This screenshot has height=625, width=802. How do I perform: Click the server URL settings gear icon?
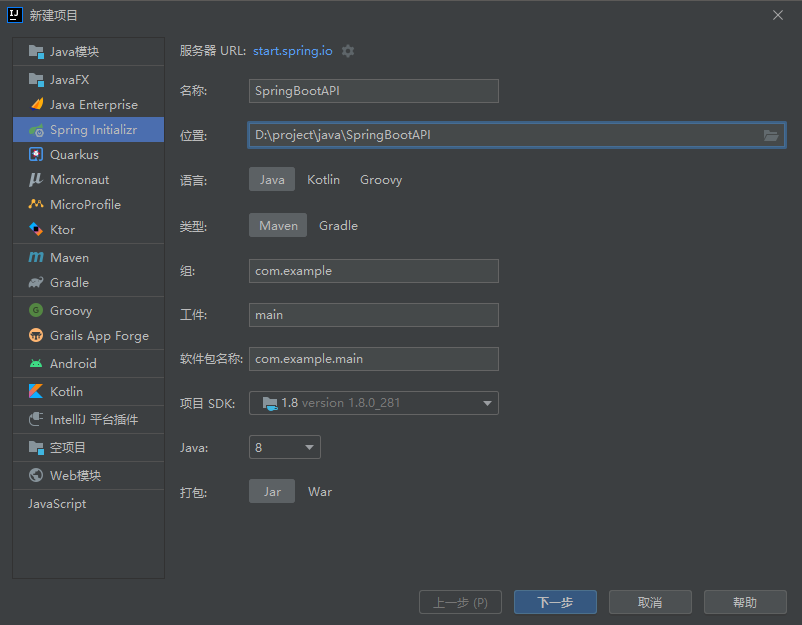[x=348, y=51]
